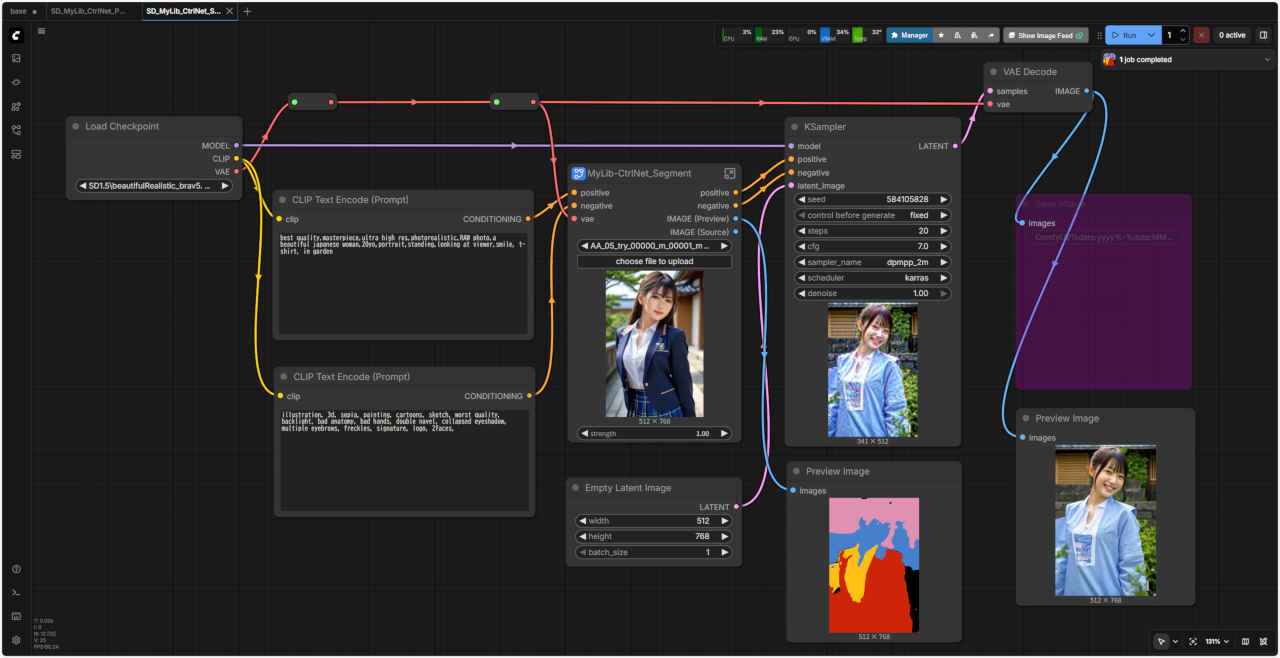The height and width of the screenshot is (658, 1280).
Task: Open the sampler_name dpmpp_2m selector
Action: [x=872, y=262]
